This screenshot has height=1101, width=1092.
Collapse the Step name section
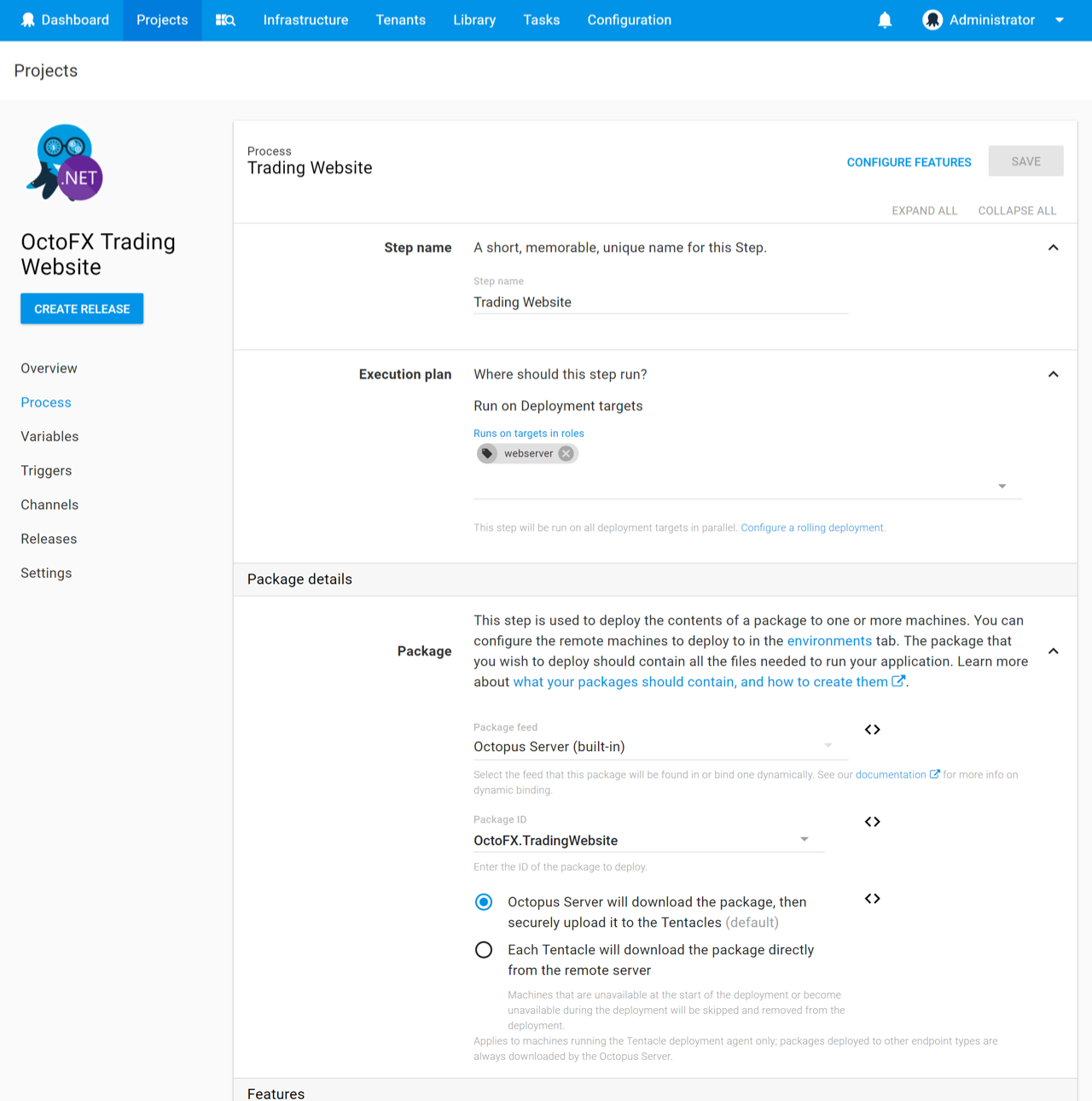(x=1053, y=248)
